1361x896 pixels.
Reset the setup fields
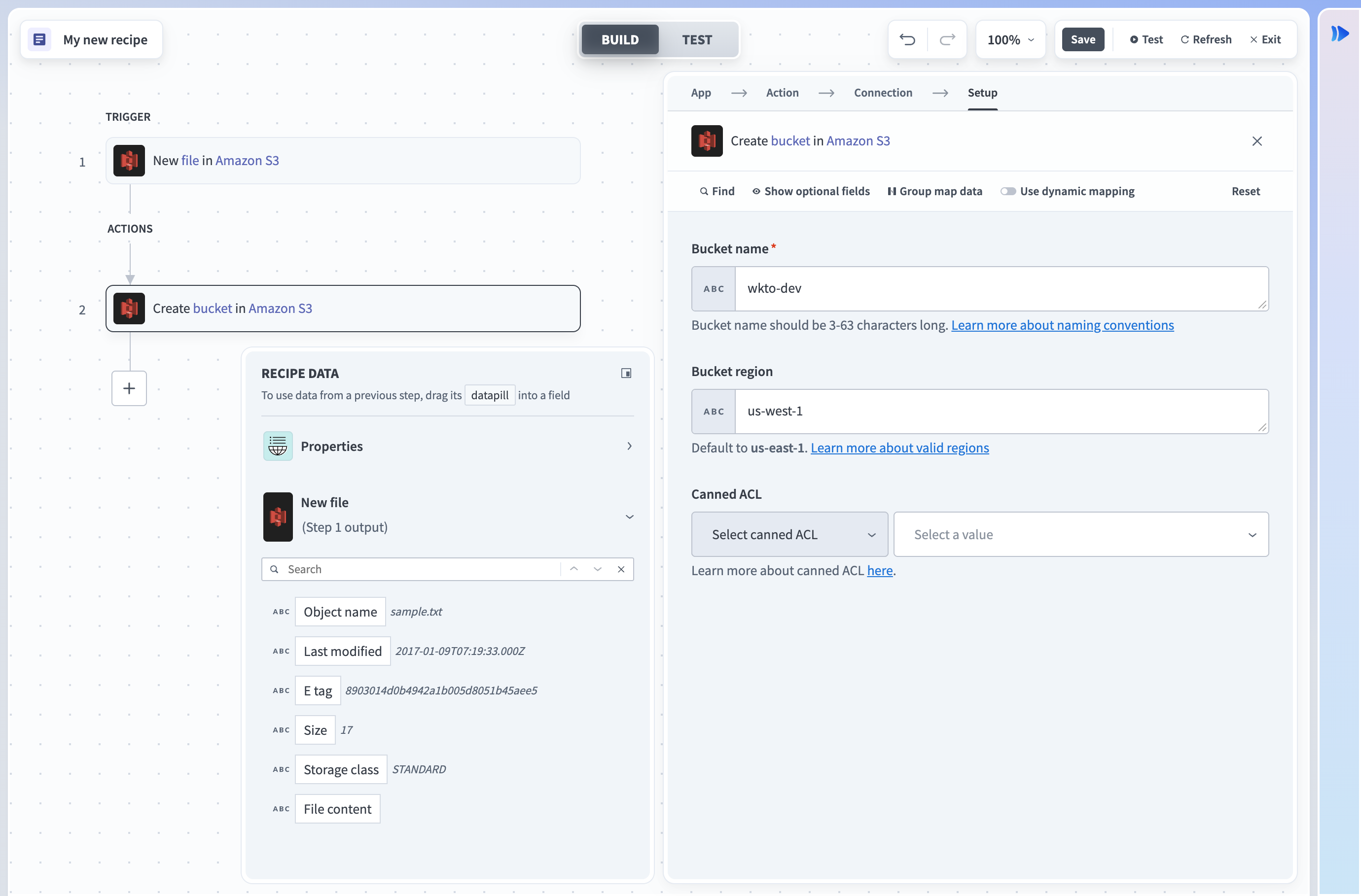click(1246, 191)
